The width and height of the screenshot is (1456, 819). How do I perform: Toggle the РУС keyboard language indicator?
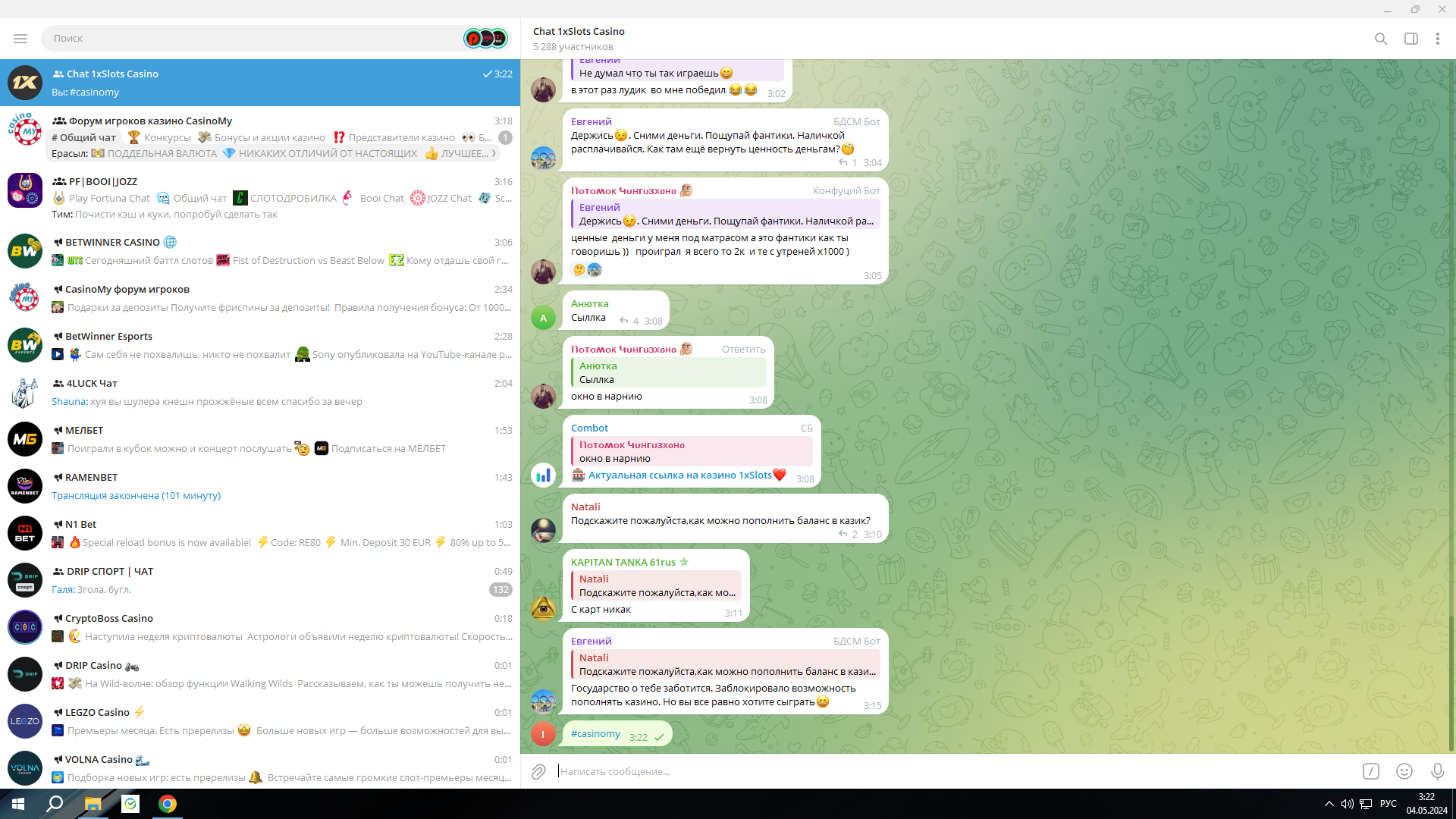(1388, 804)
